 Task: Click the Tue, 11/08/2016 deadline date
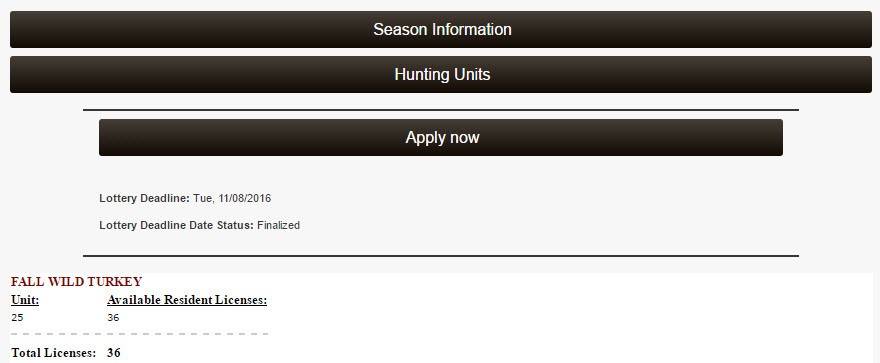coord(232,198)
